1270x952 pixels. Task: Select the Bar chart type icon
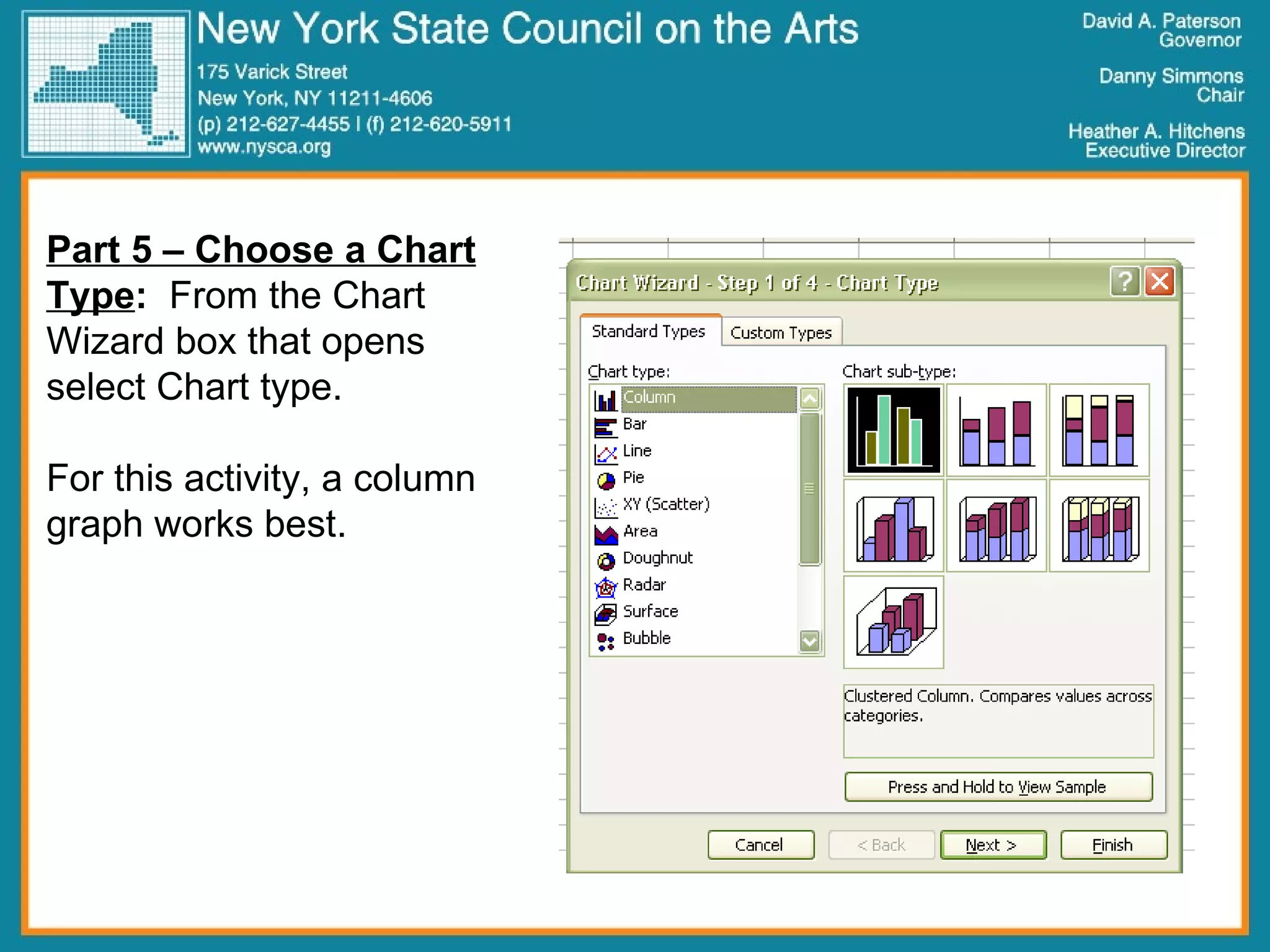[x=605, y=426]
